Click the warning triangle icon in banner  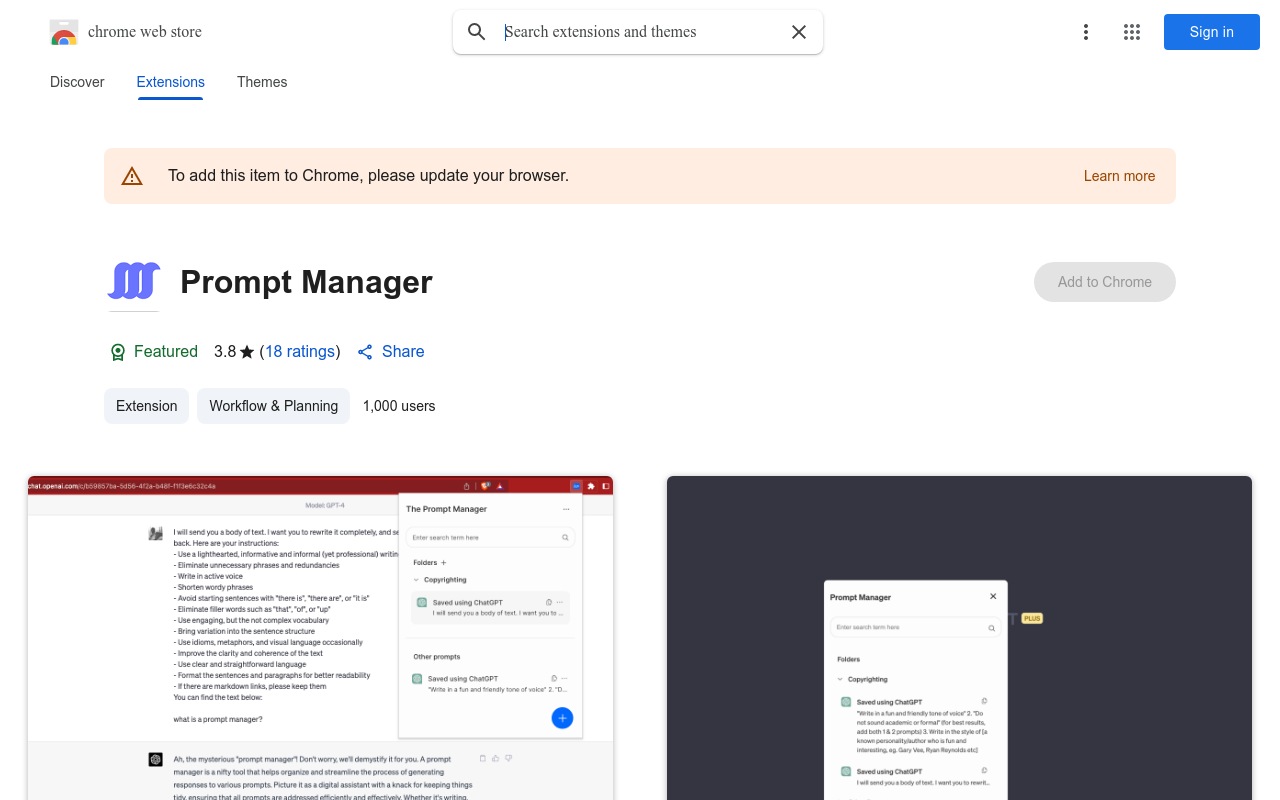[x=132, y=176]
